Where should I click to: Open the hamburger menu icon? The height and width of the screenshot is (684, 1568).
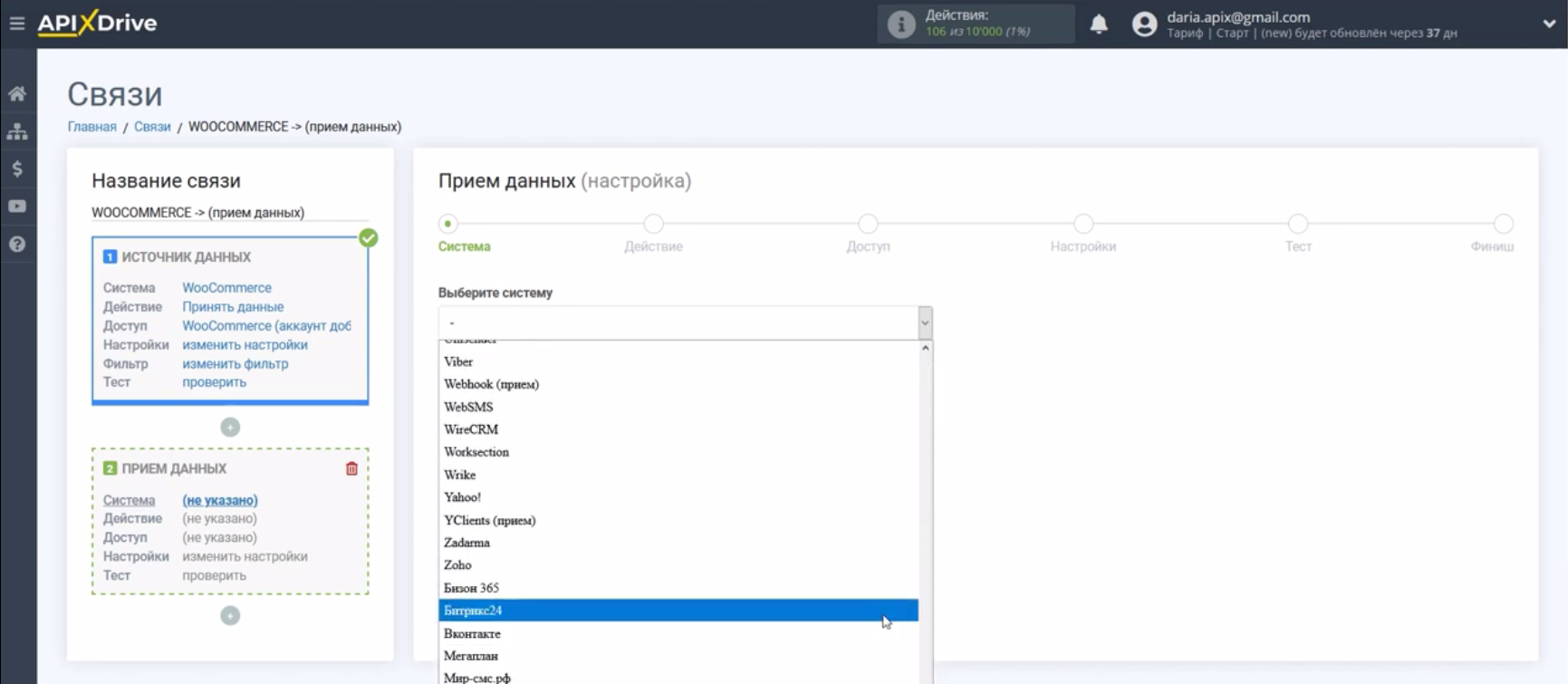[x=17, y=24]
